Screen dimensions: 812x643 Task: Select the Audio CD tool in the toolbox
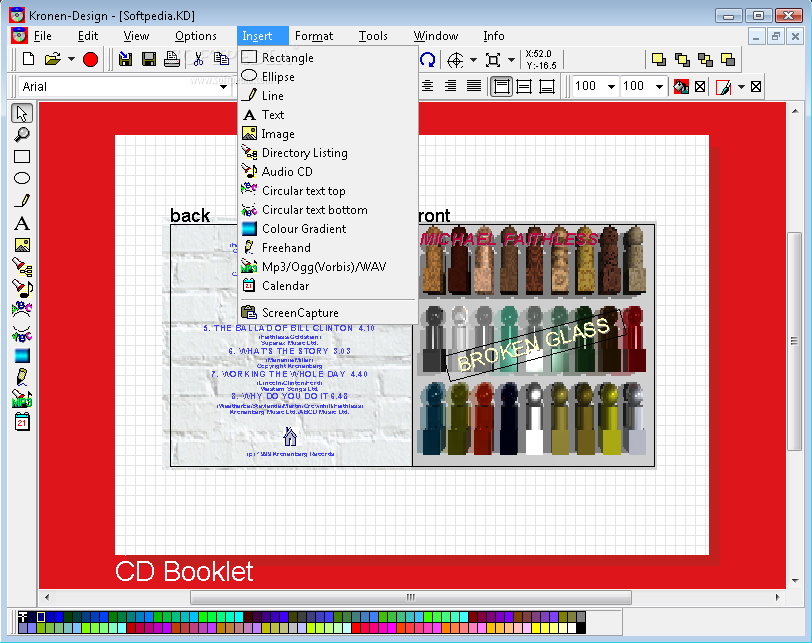point(22,288)
